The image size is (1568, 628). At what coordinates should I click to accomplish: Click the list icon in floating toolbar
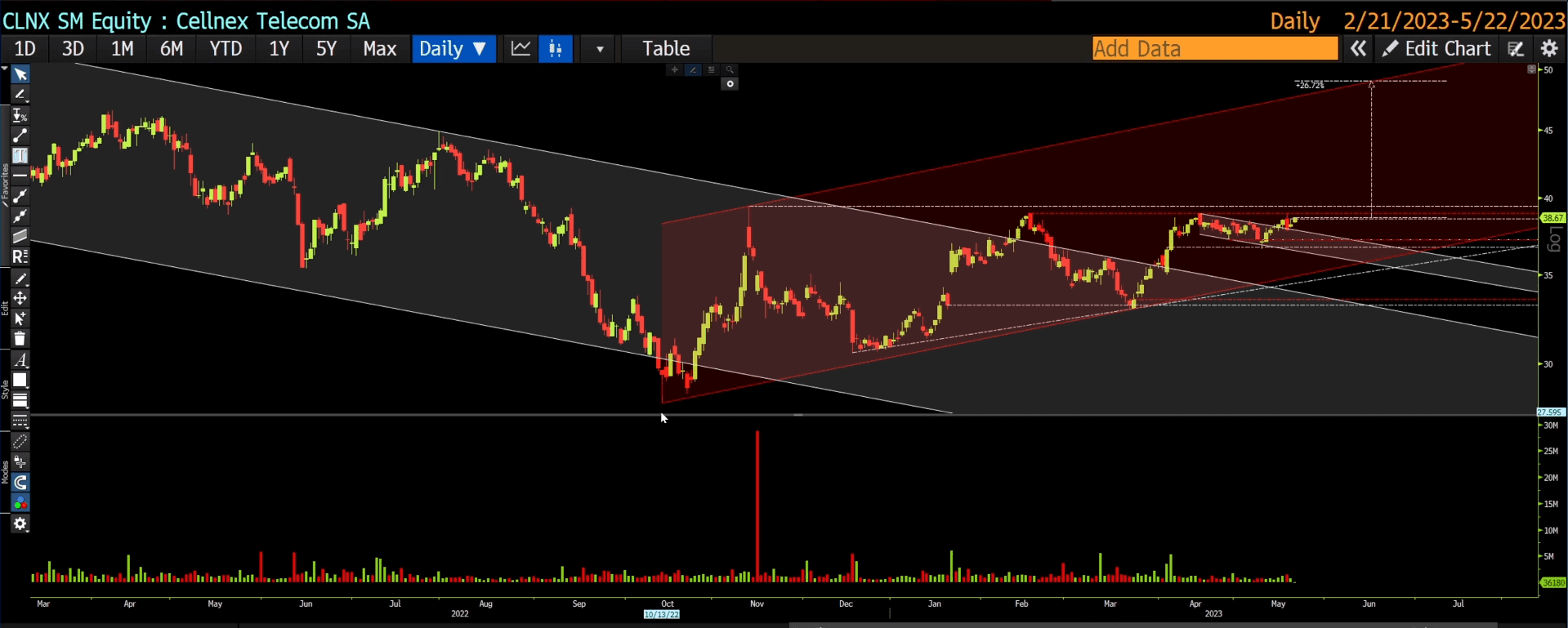click(x=712, y=70)
